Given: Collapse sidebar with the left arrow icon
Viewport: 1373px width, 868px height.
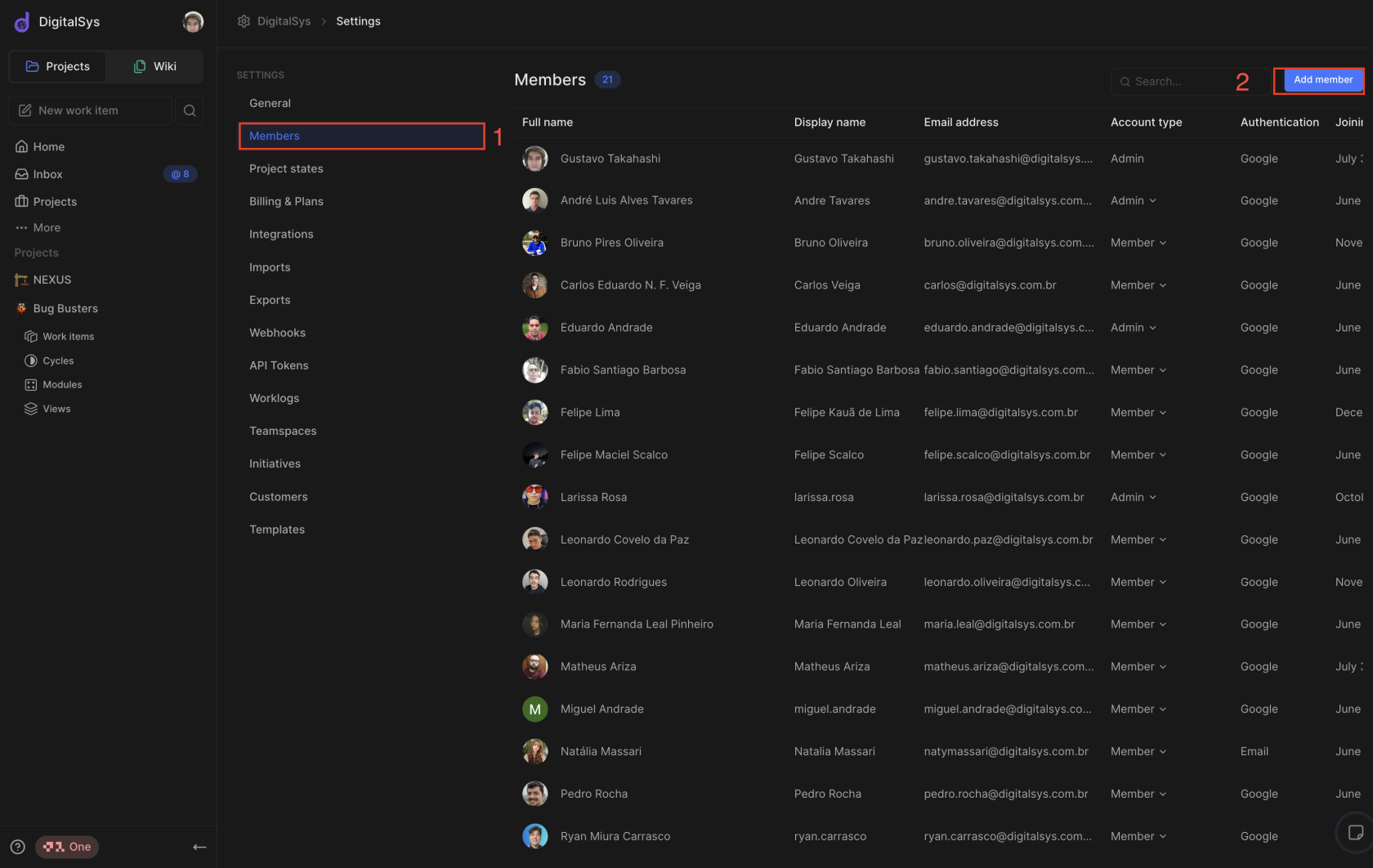Looking at the screenshot, I should click(199, 847).
